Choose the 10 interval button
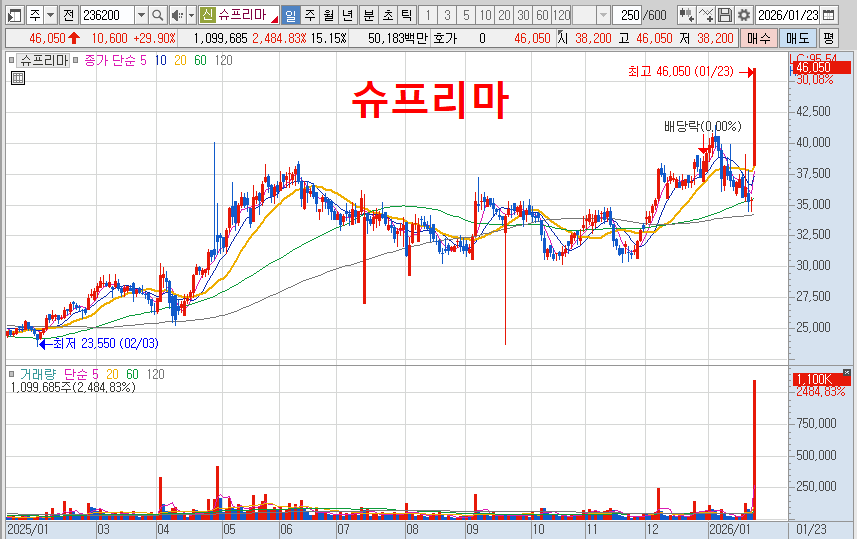This screenshot has width=857, height=539. [x=485, y=15]
